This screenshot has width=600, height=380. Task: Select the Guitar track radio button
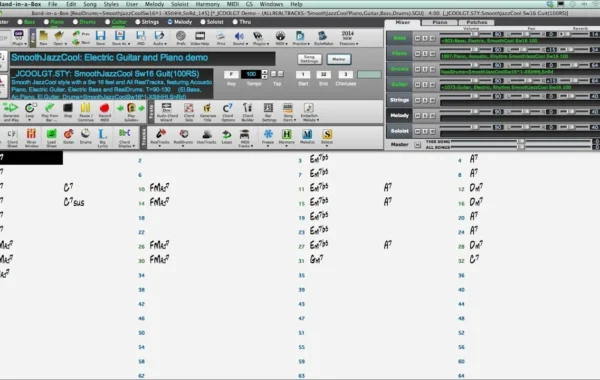pyautogui.click(x=108, y=22)
